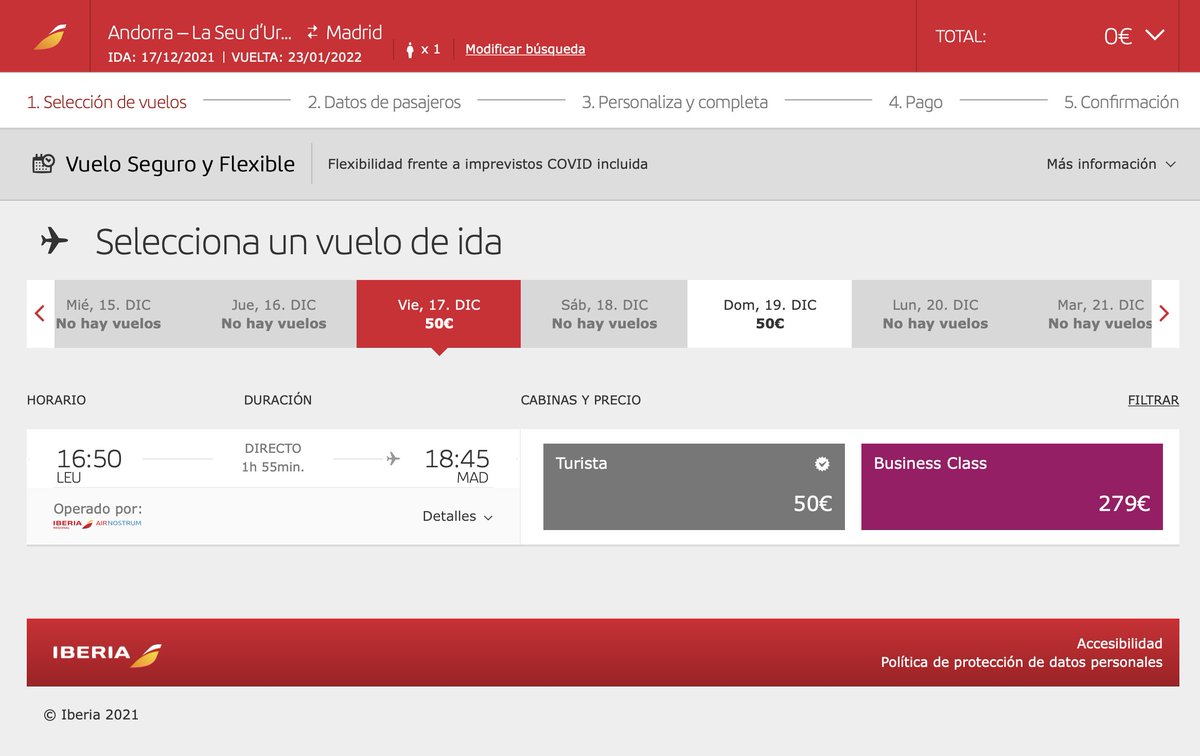Choose the Business Class fare for 279€
The image size is (1200, 756).
pos(1012,487)
